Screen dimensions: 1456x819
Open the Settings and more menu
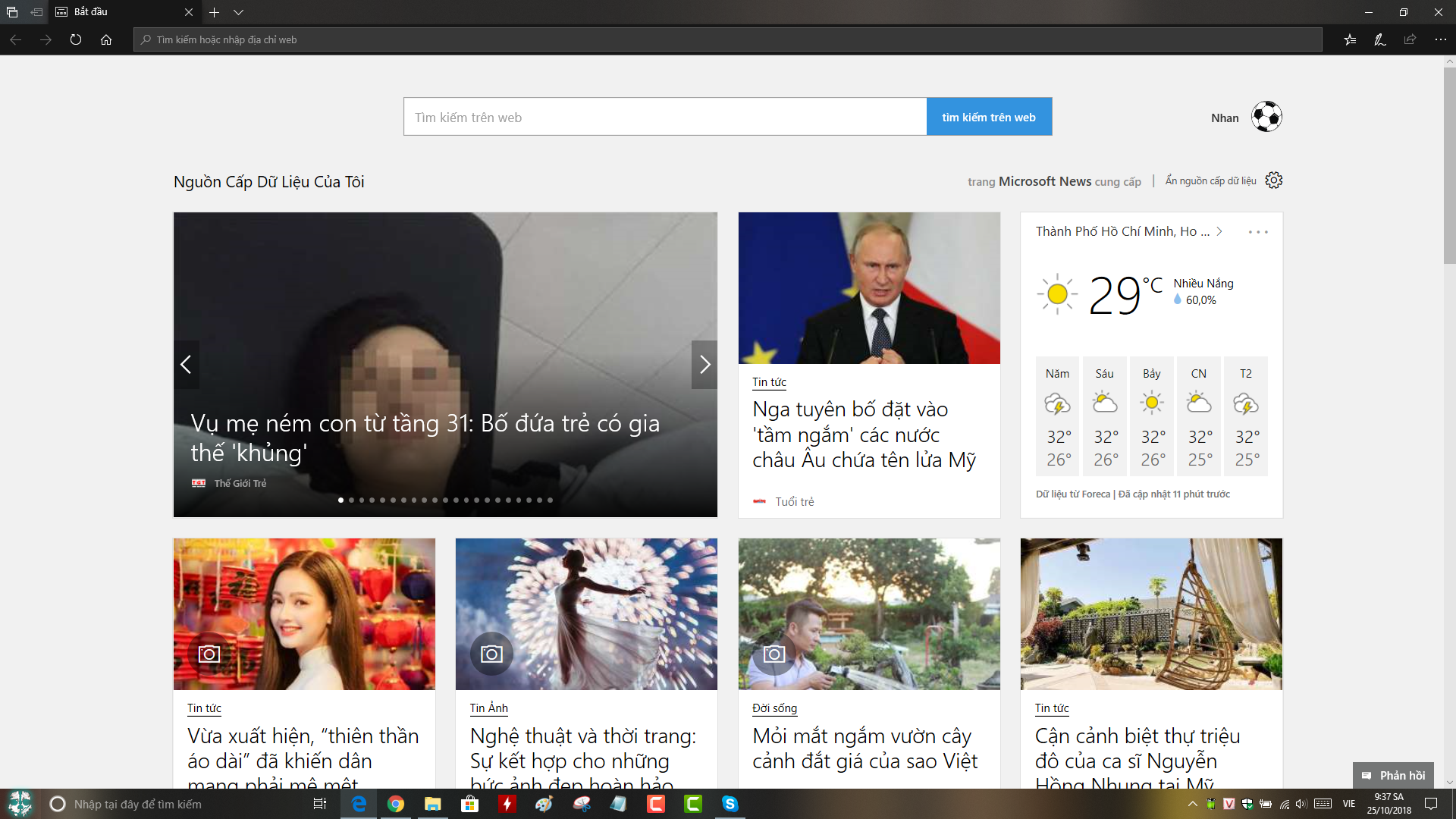coord(1440,39)
